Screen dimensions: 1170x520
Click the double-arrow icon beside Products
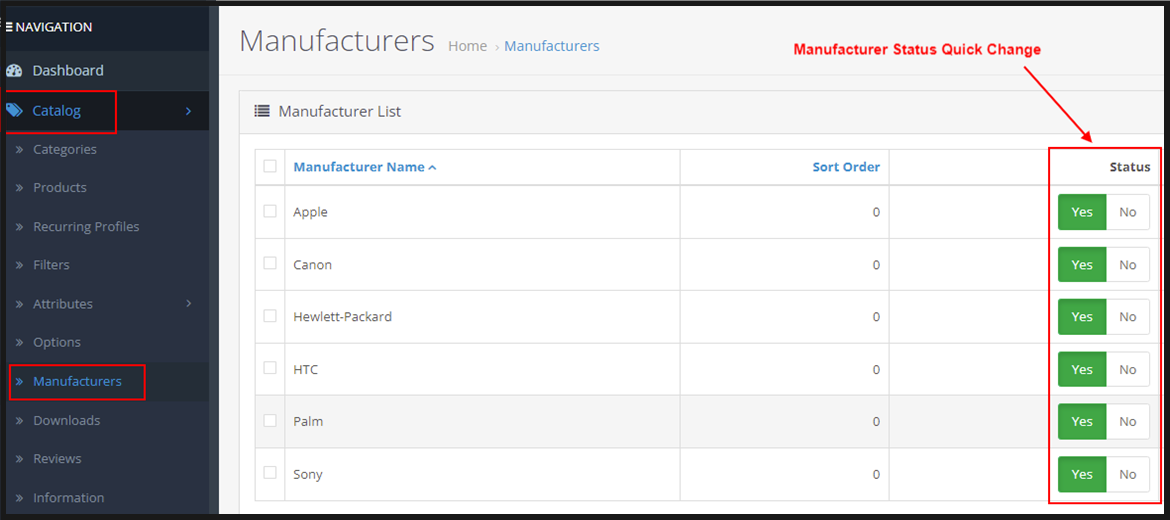19,188
